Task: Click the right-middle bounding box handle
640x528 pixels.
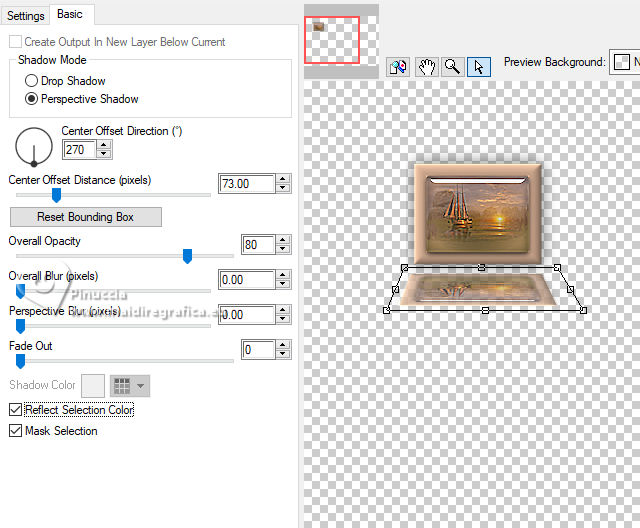Action: click(x=571, y=289)
